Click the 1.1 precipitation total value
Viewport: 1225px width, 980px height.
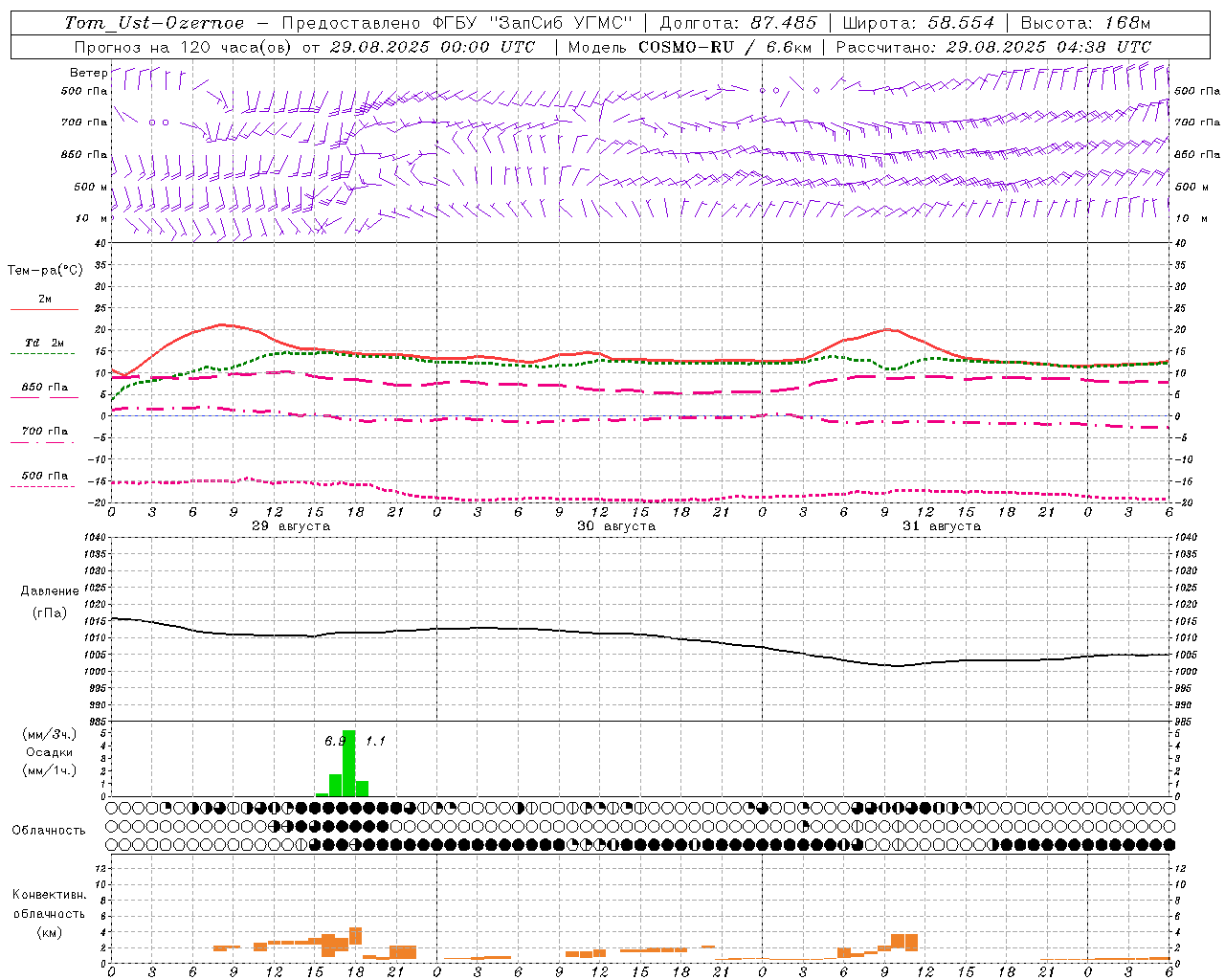point(375,741)
